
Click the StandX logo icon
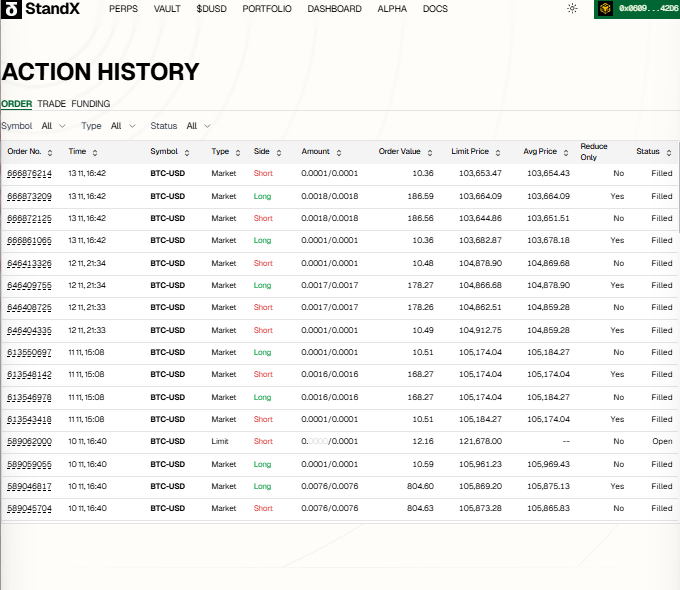[11, 9]
